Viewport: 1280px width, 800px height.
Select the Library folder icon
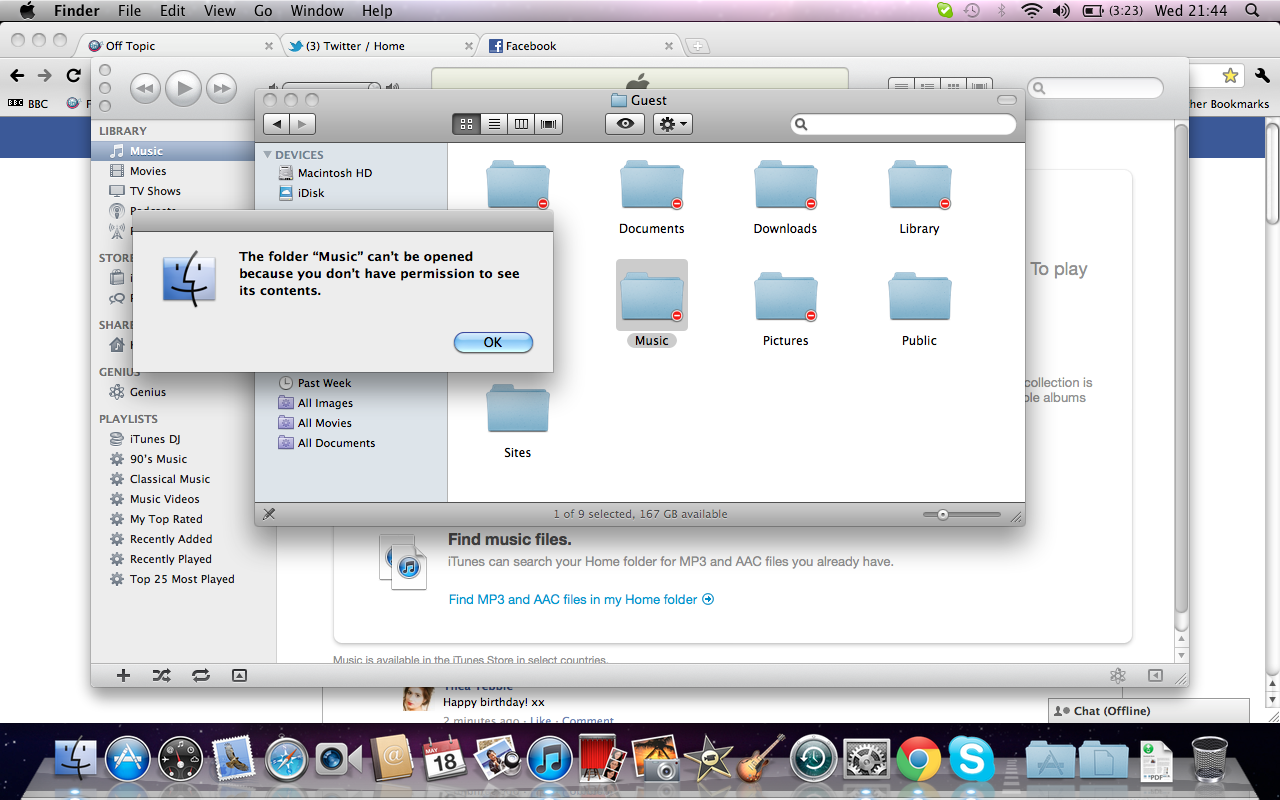click(x=920, y=187)
